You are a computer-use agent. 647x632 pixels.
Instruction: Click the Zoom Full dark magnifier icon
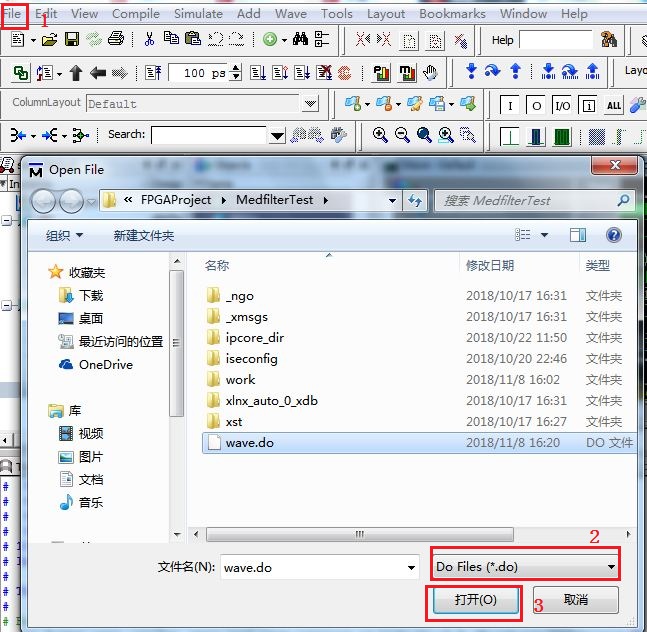click(424, 134)
